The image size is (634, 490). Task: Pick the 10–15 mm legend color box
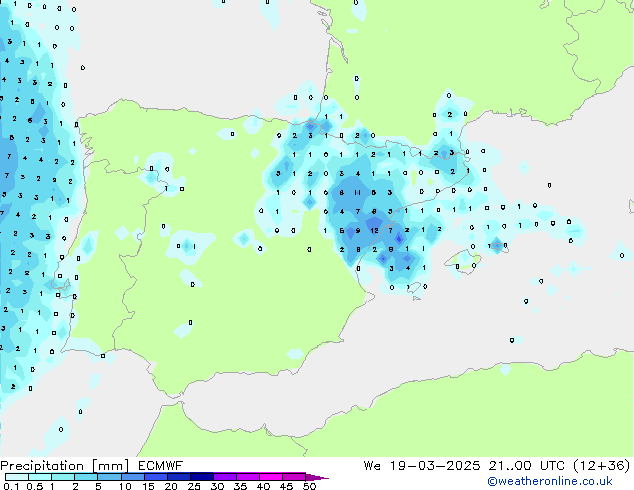point(132,477)
